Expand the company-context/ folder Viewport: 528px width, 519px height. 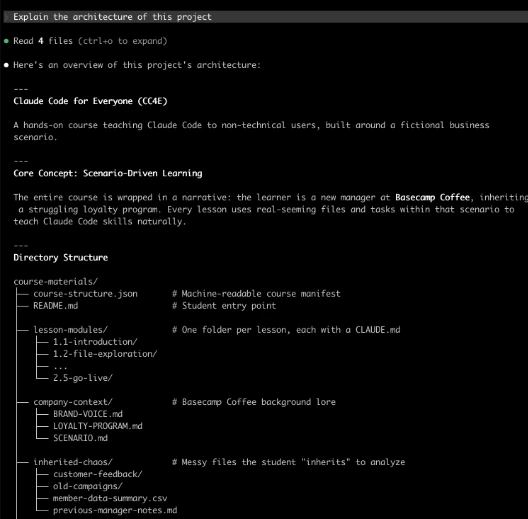(x=73, y=402)
